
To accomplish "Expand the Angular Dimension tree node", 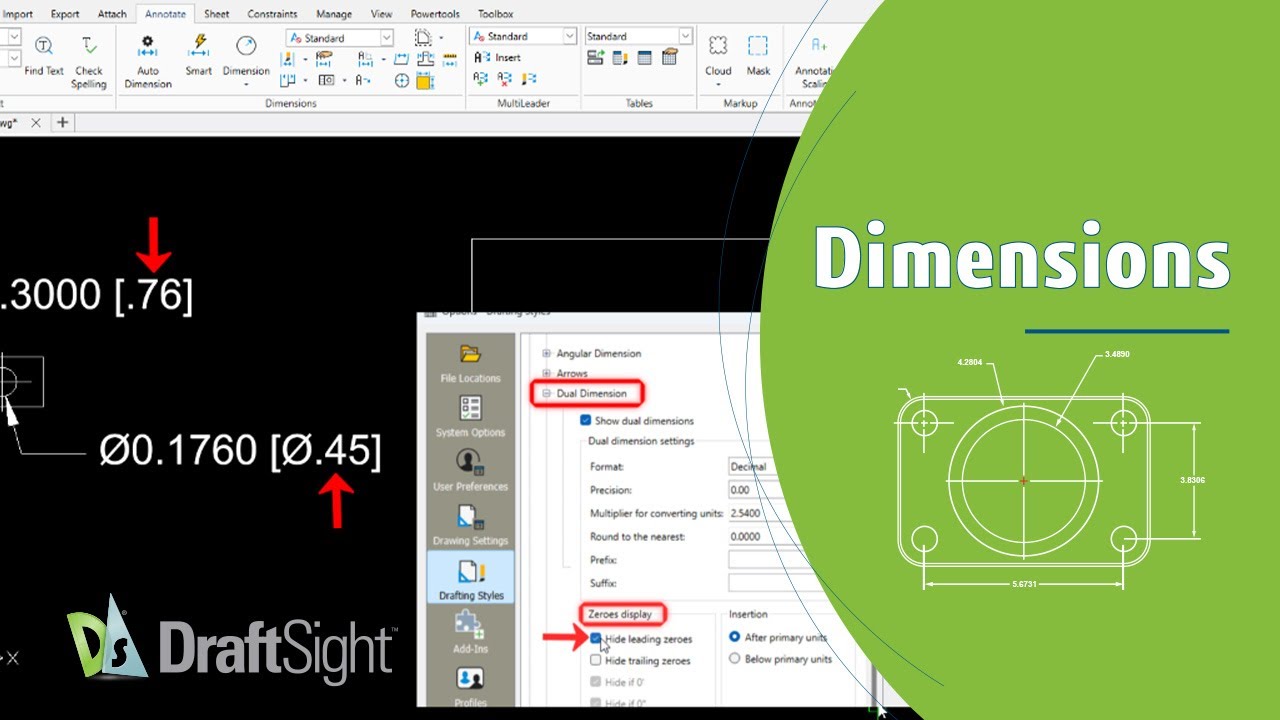I will point(547,353).
